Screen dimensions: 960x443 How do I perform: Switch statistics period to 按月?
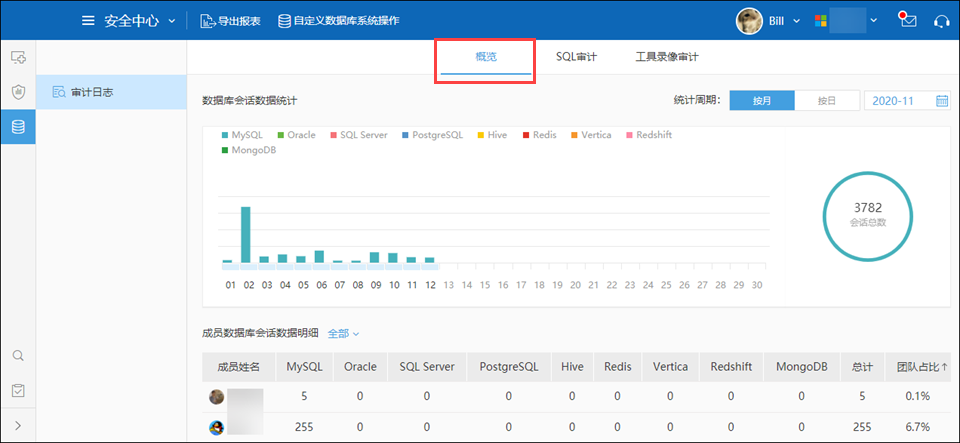point(762,100)
